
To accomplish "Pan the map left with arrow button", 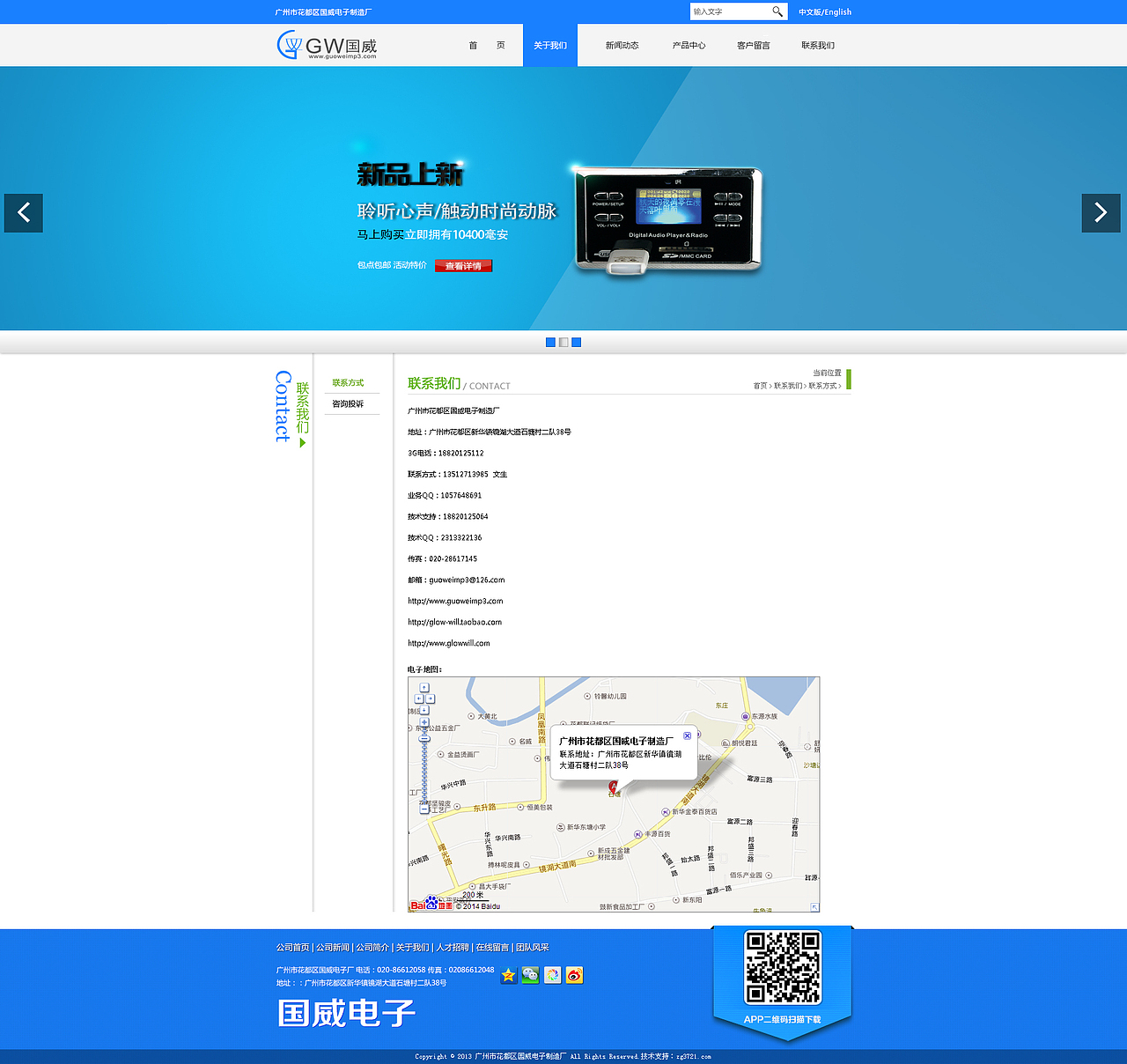I will [419, 698].
